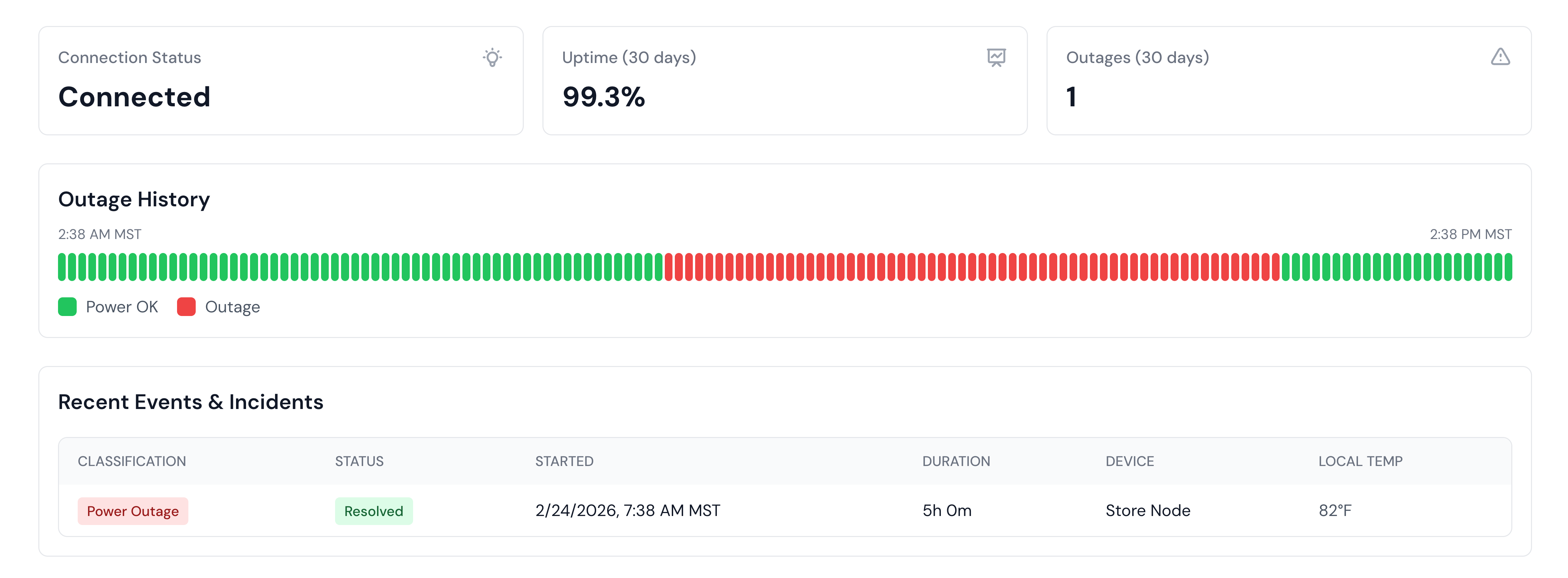
Task: Sort by the DURATION column header
Action: click(956, 461)
